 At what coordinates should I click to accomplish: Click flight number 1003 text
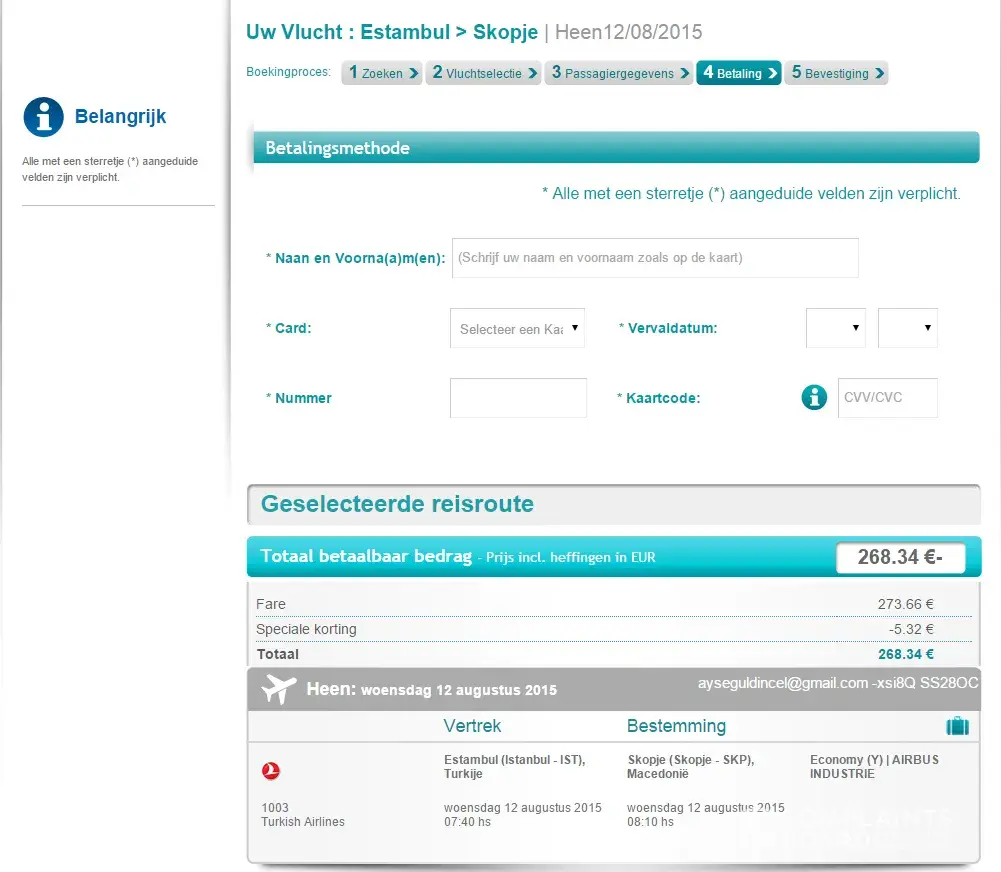point(275,808)
